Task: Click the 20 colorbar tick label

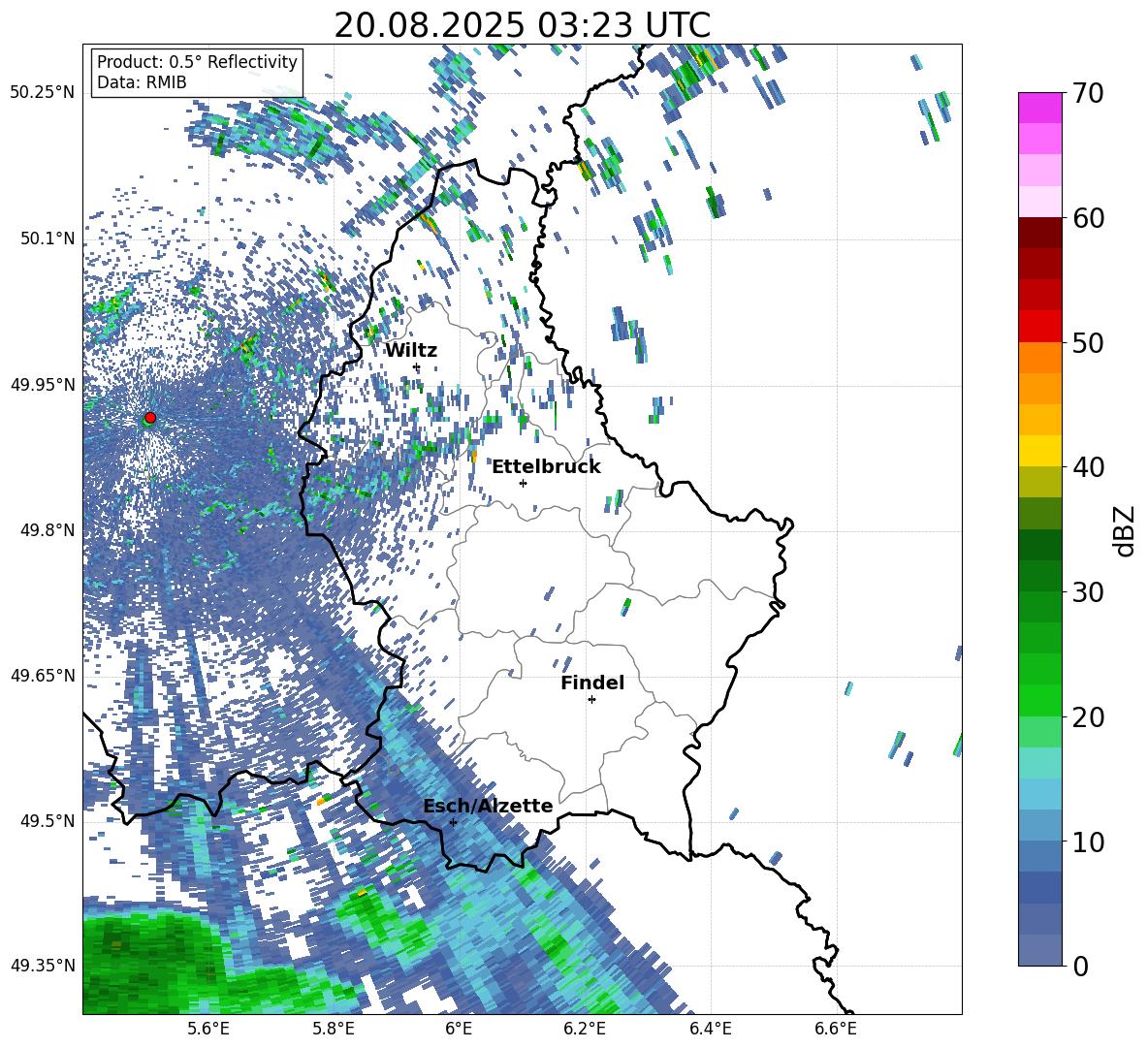Action: [1088, 717]
